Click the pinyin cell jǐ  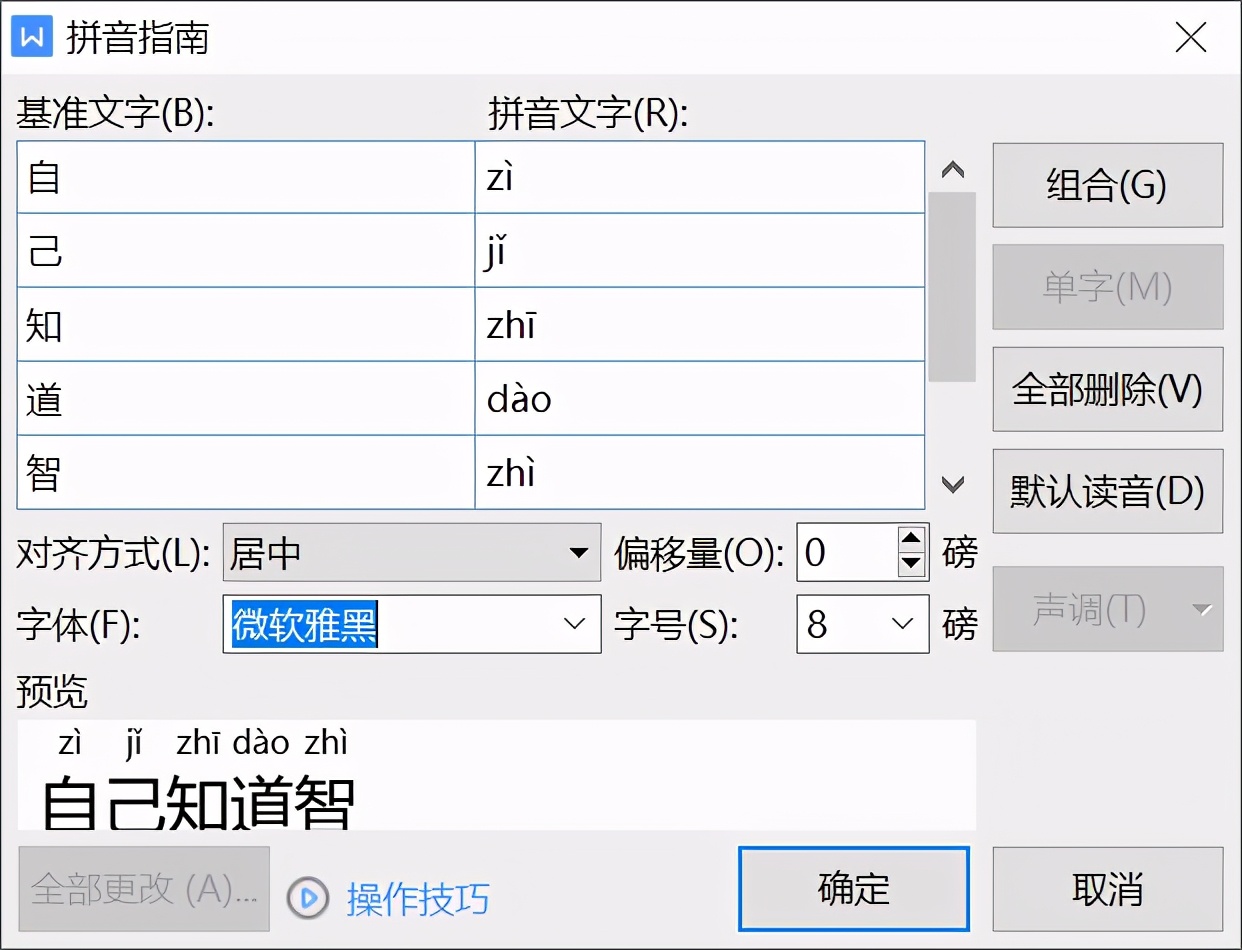(x=700, y=251)
